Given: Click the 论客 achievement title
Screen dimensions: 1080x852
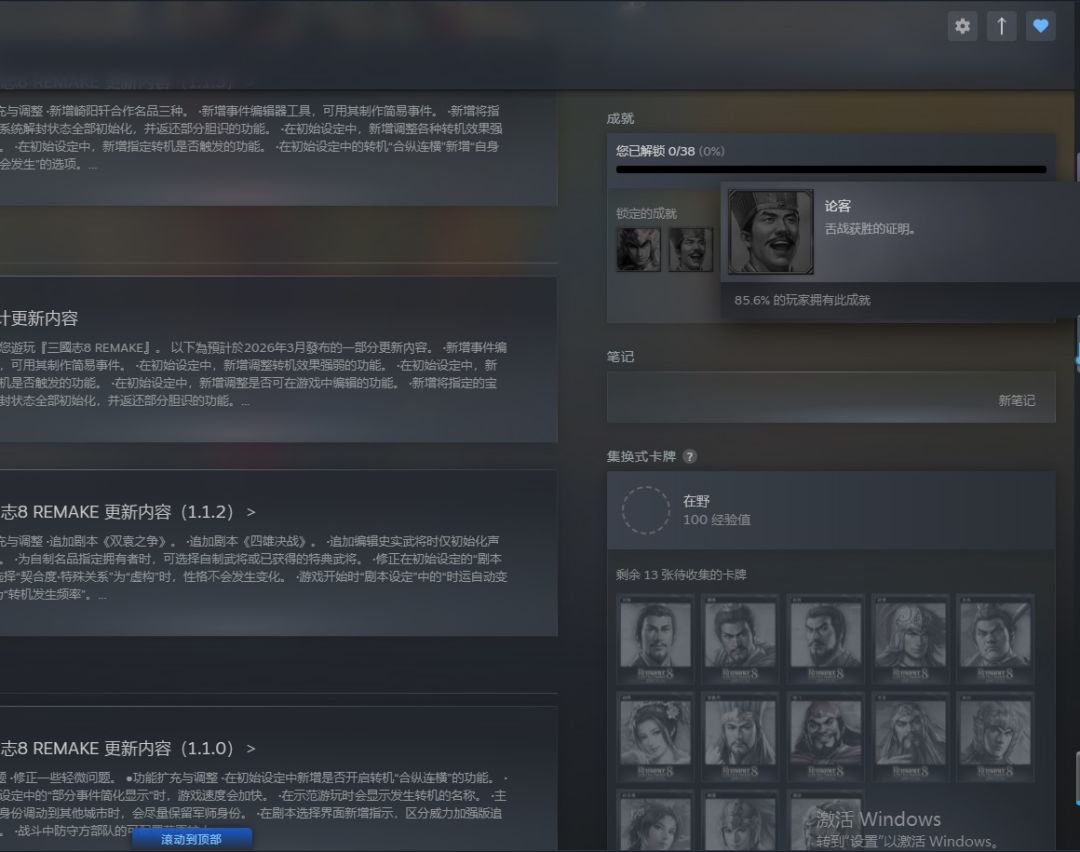Looking at the screenshot, I should click(838, 206).
